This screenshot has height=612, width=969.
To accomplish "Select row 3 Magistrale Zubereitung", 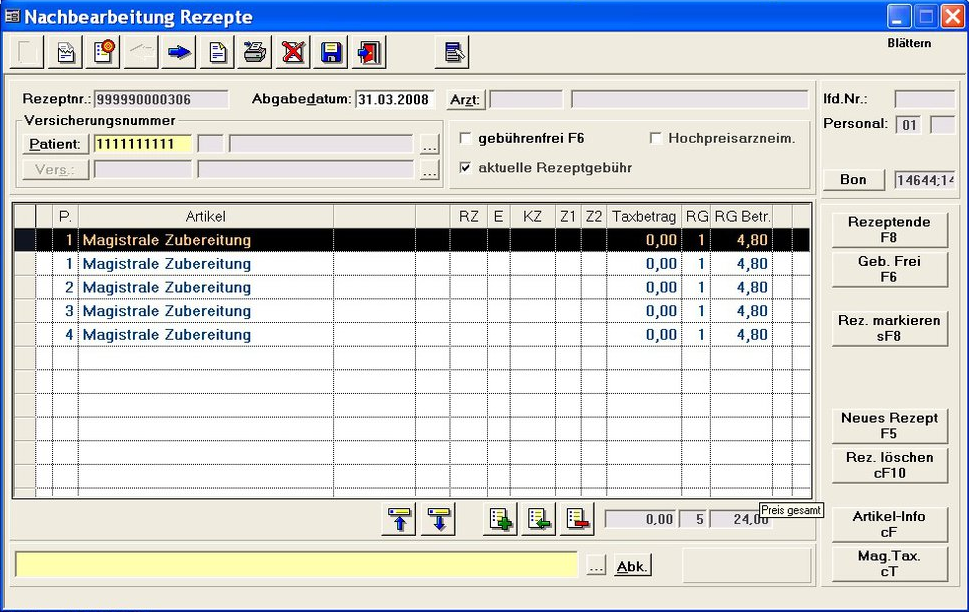I will click(166, 311).
